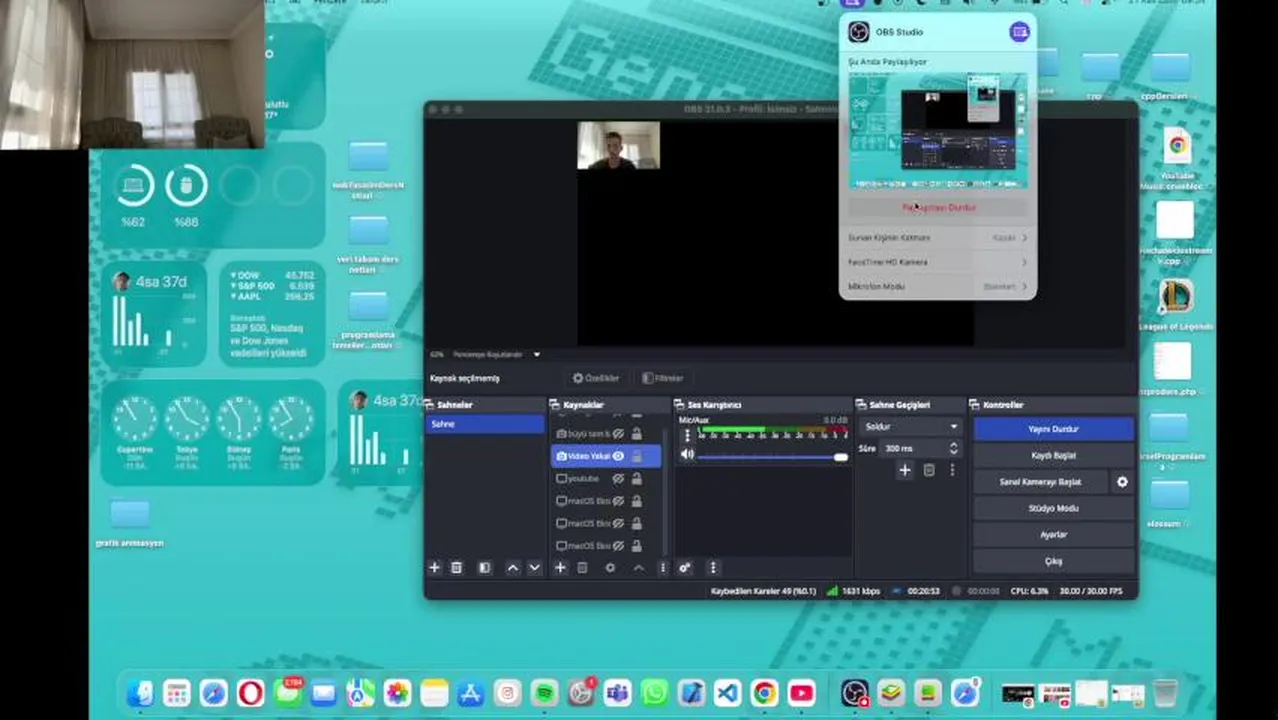Open the Soldur transition dropdown
This screenshot has height=720, width=1278.
click(x=911, y=427)
